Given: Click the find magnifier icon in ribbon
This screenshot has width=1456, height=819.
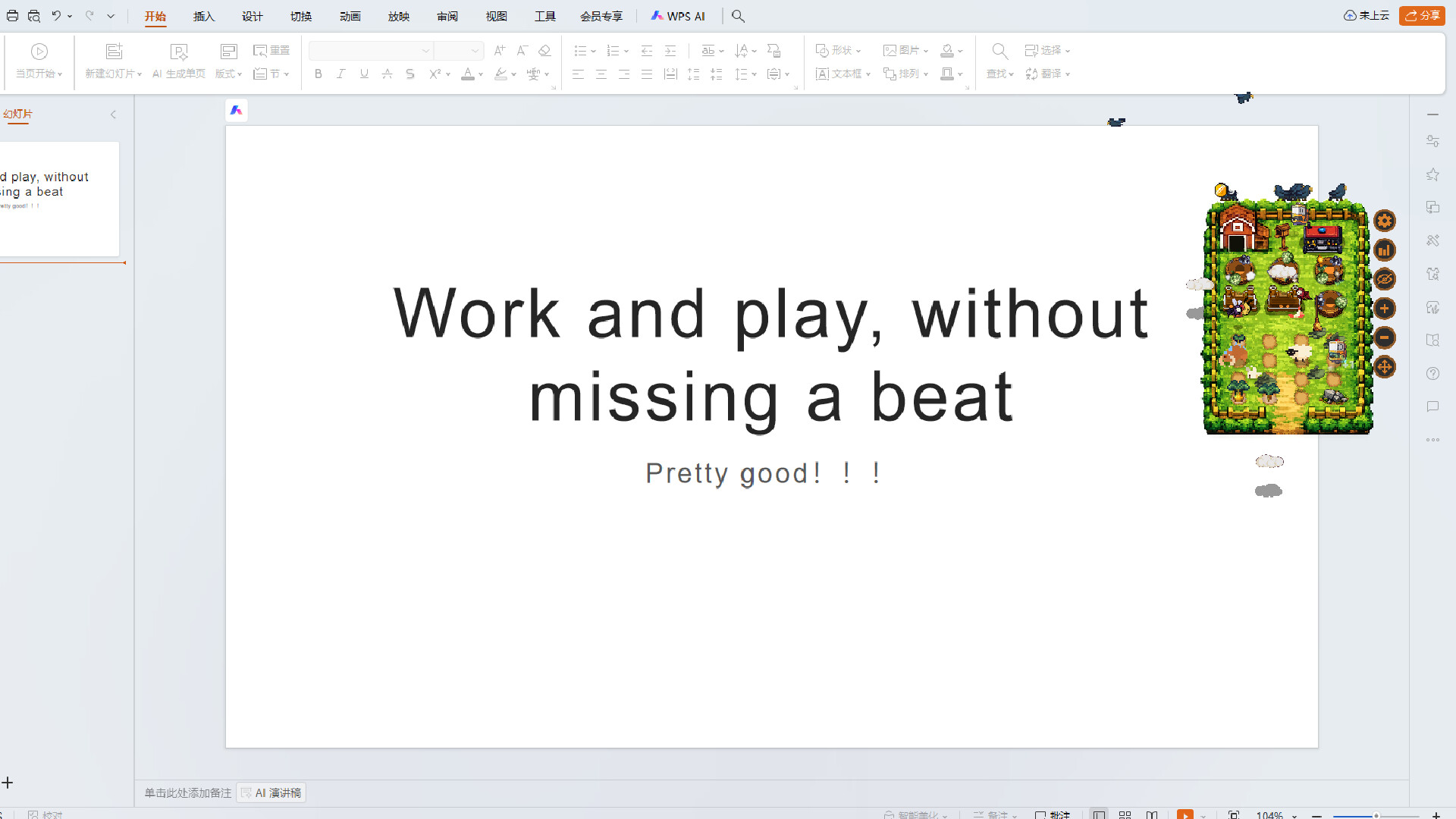Looking at the screenshot, I should 999,51.
